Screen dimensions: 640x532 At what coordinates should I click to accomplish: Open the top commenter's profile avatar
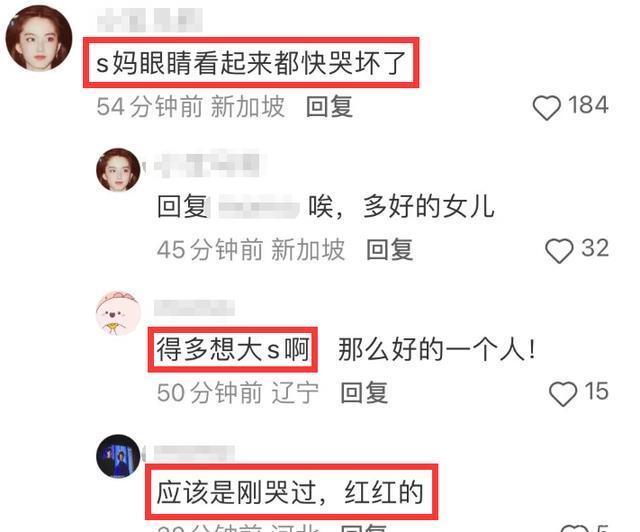(x=39, y=38)
